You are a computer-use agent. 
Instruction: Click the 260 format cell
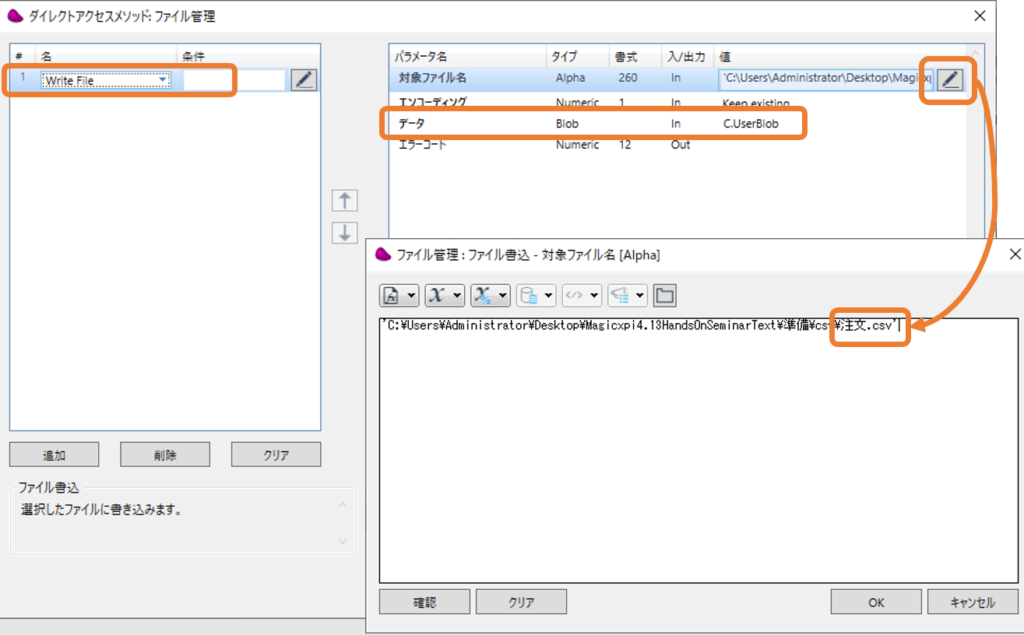click(x=628, y=78)
